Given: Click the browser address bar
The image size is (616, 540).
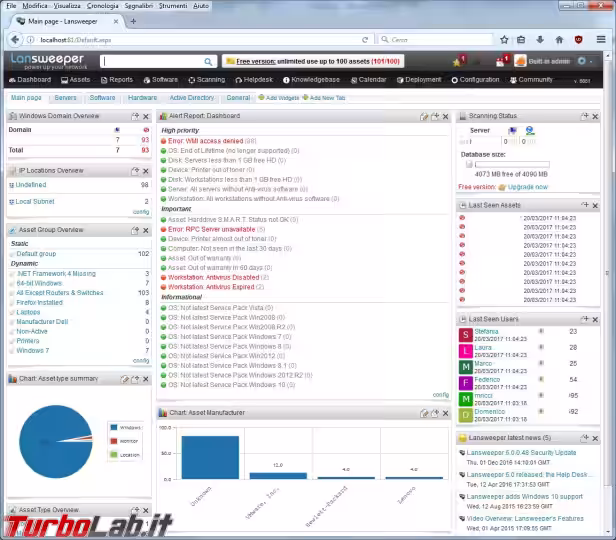Looking at the screenshot, I should [198, 40].
